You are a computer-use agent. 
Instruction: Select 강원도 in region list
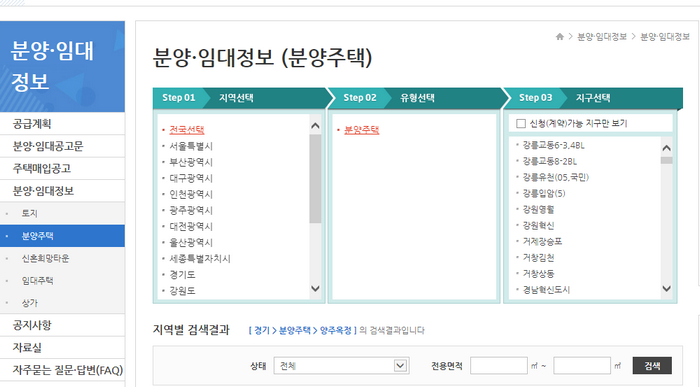[x=182, y=291]
